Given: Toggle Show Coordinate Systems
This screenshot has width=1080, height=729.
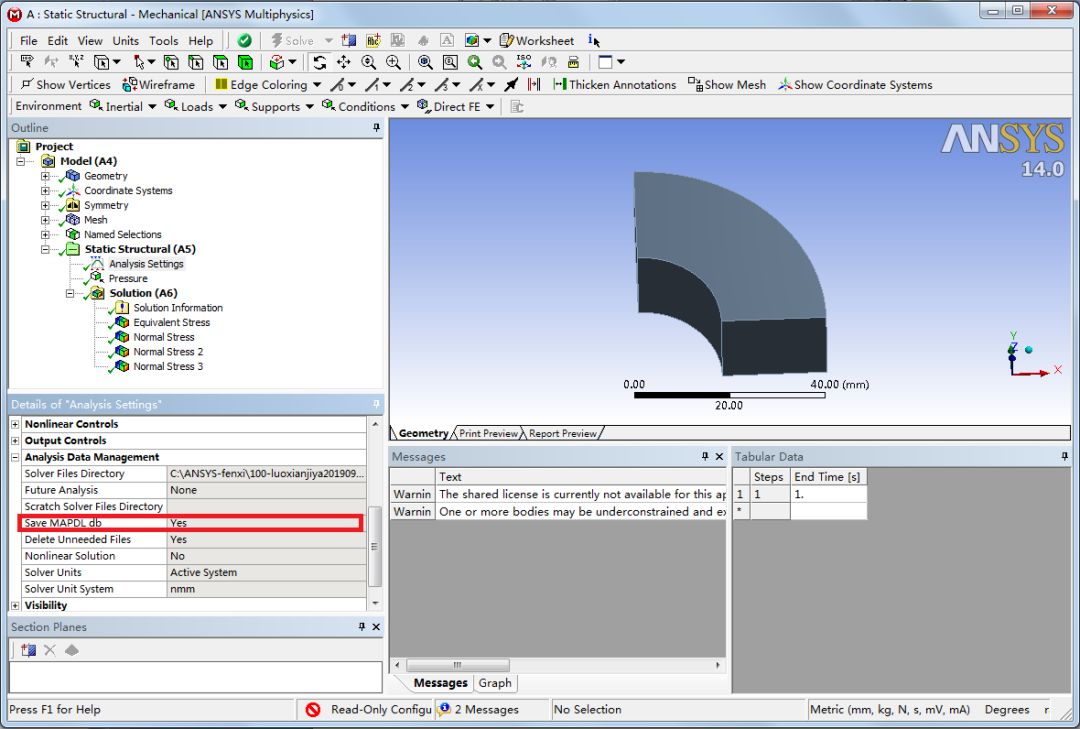Looking at the screenshot, I should (x=855, y=85).
